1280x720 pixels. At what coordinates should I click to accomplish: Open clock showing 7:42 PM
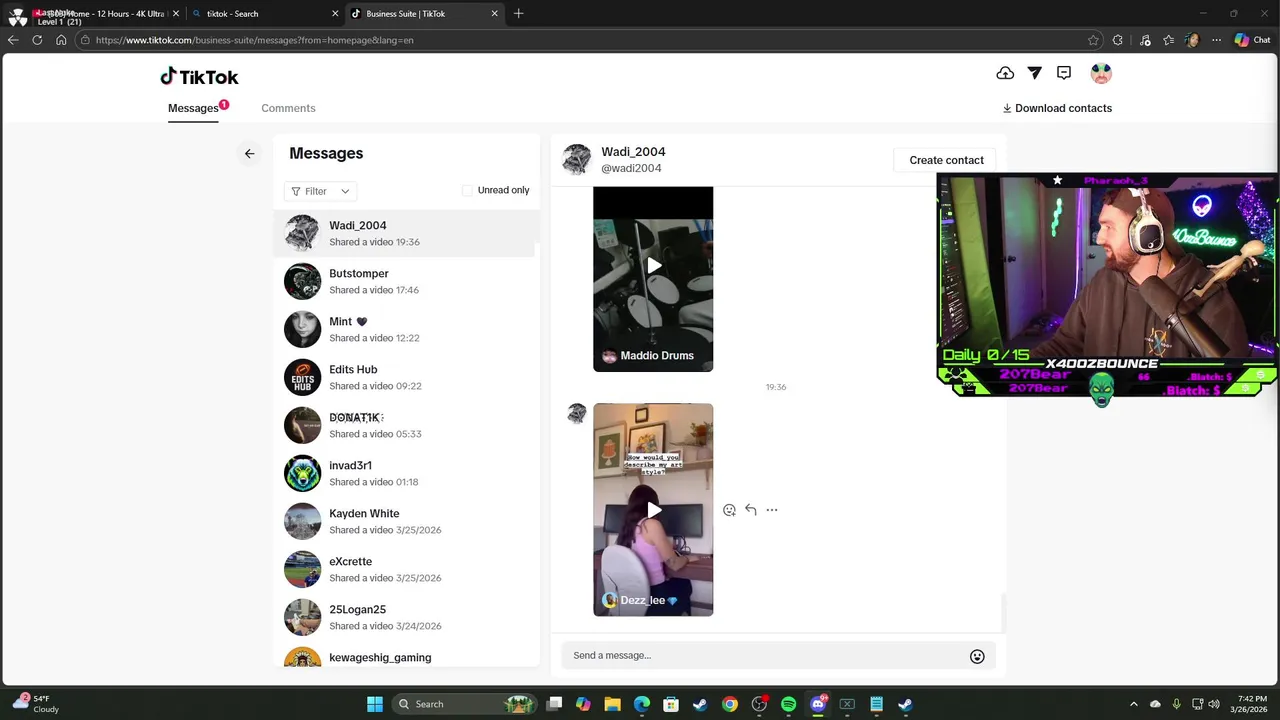1248,704
